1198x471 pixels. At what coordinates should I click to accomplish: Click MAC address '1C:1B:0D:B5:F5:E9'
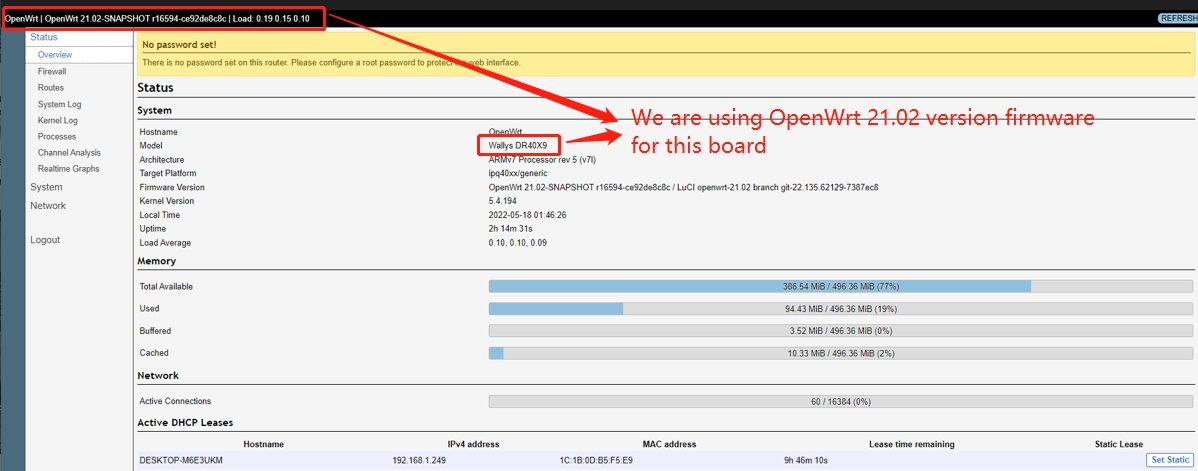(596, 460)
